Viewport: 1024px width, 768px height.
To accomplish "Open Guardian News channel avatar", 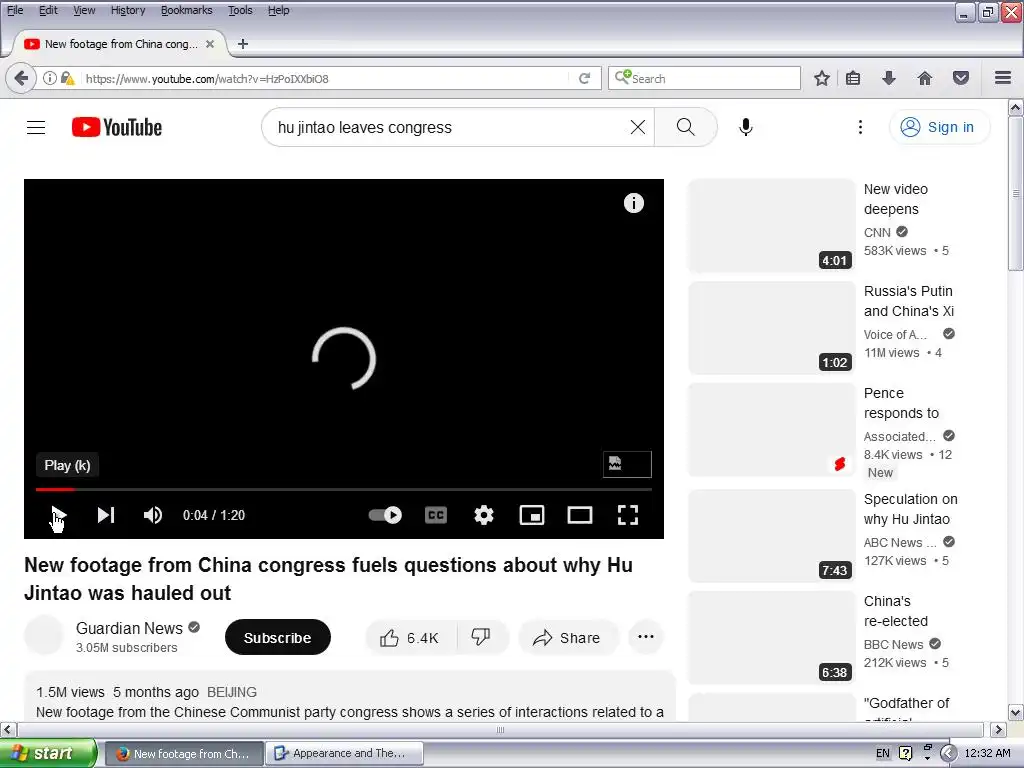I will tap(44, 635).
